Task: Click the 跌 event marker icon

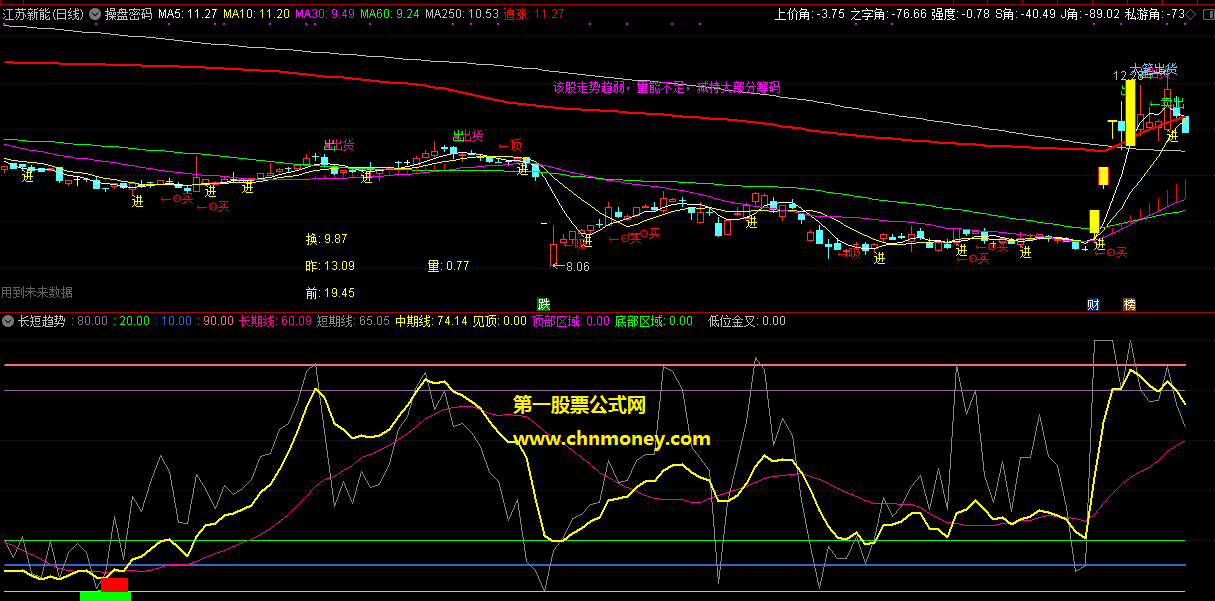Action: (x=544, y=304)
